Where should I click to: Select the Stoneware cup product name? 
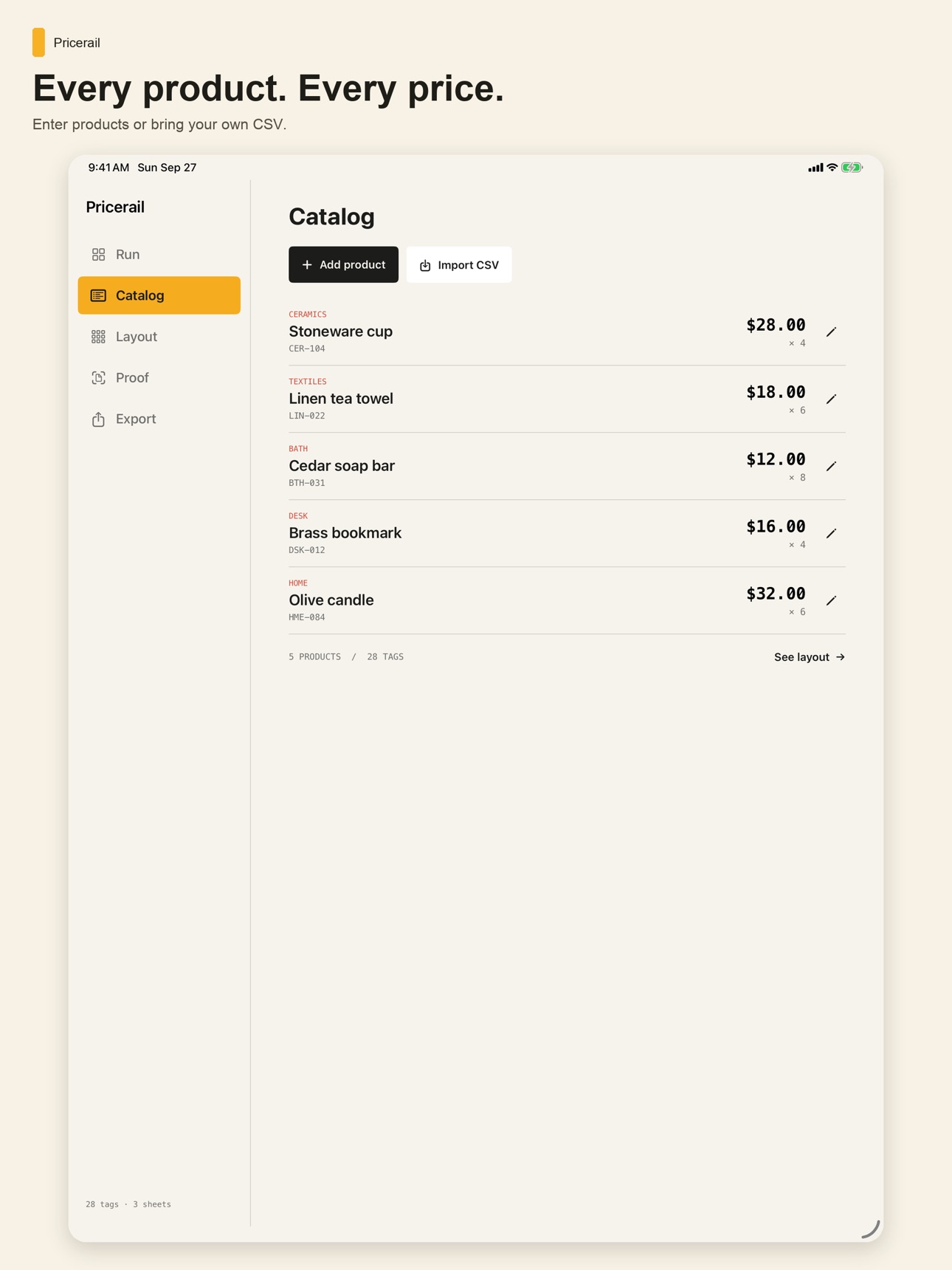(340, 332)
